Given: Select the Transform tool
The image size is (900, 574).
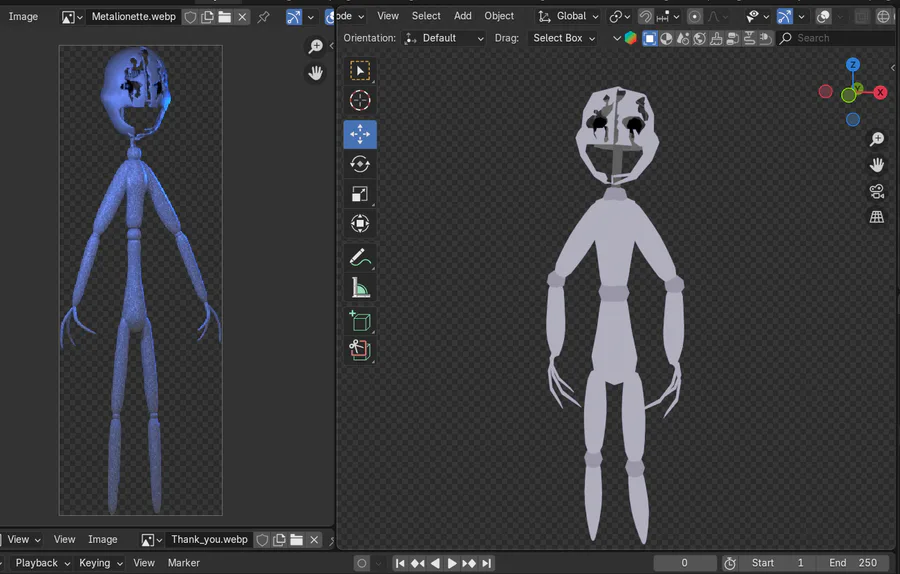Looking at the screenshot, I should [360, 223].
